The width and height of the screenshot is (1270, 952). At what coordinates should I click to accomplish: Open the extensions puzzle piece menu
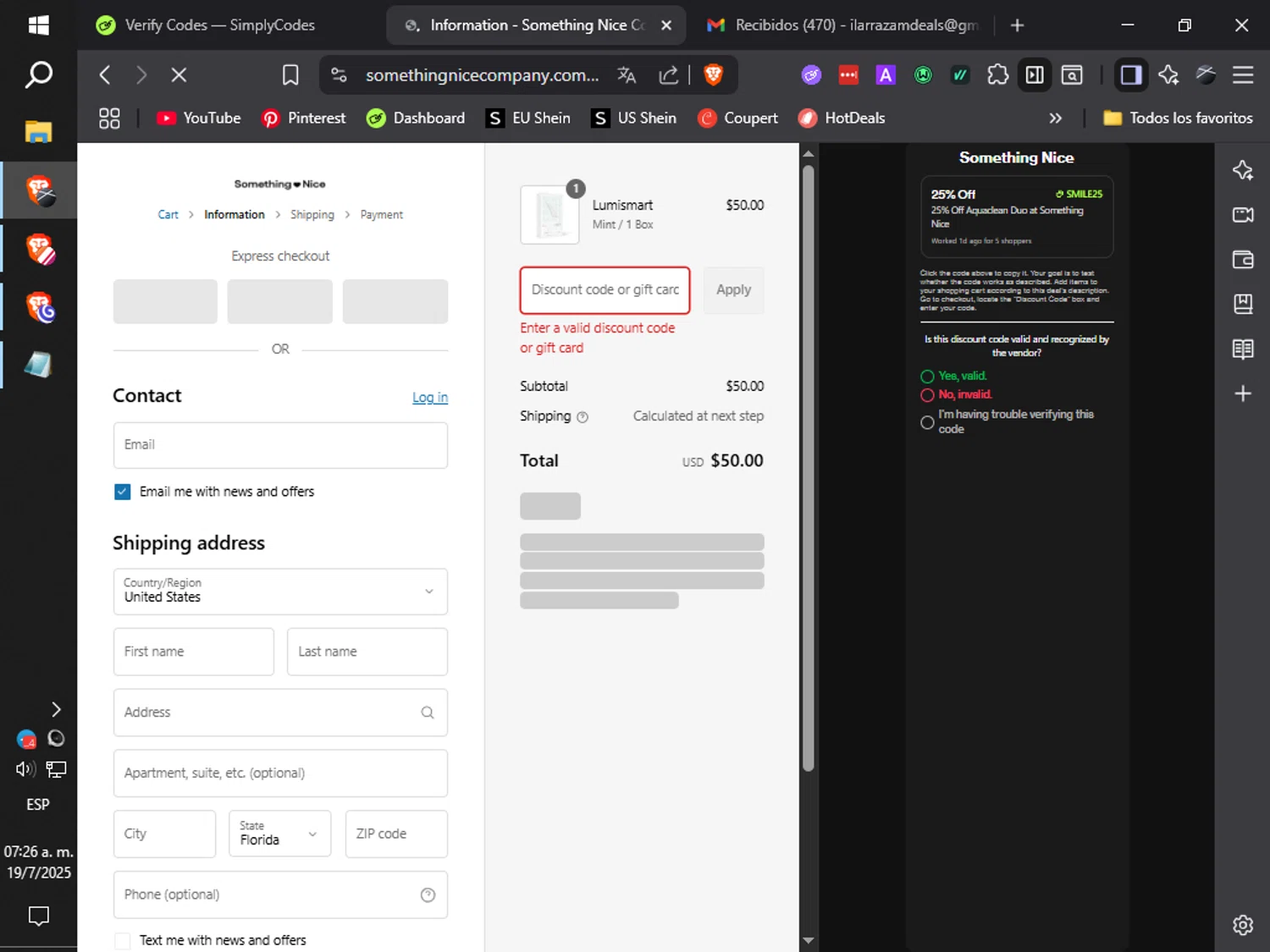tap(998, 75)
